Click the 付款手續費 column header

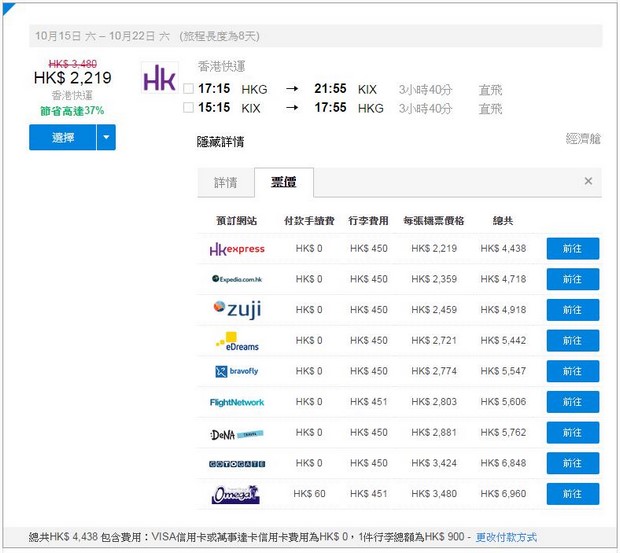[x=309, y=221]
